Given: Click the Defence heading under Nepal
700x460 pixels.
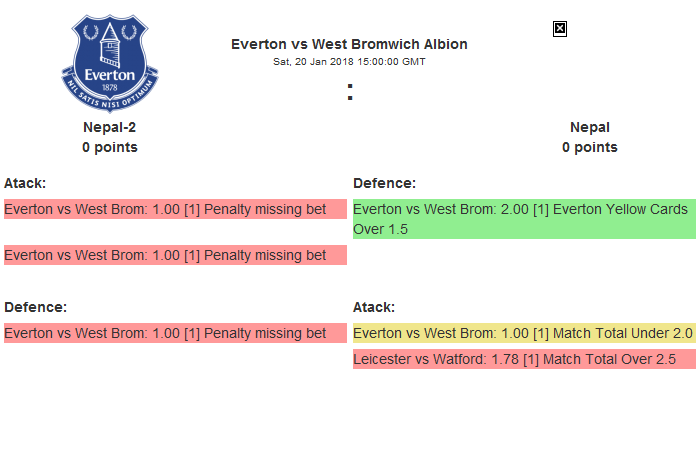Looking at the screenshot, I should tap(384, 183).
